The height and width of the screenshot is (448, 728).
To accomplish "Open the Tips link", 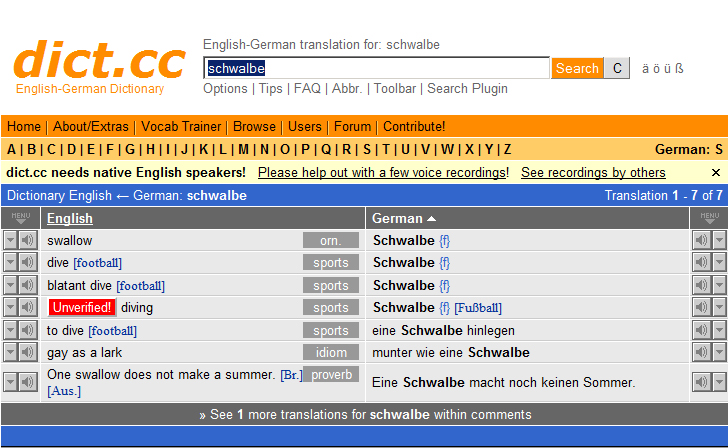I will [x=270, y=88].
